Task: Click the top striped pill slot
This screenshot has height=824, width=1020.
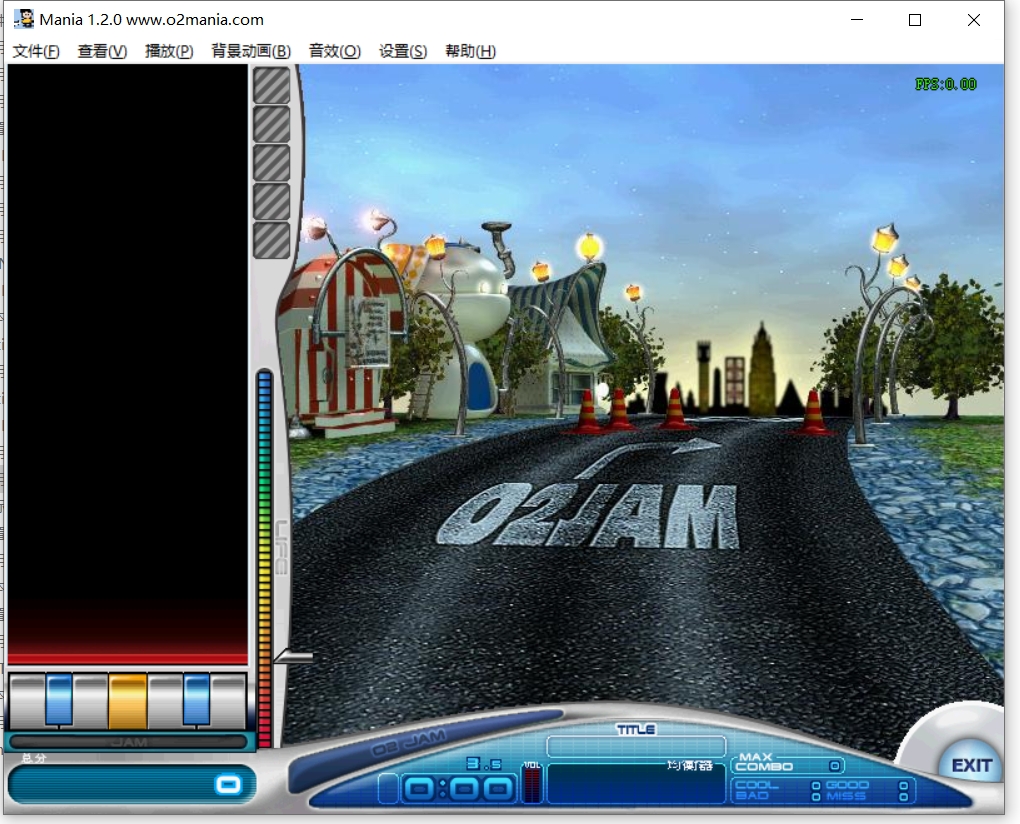Action: (271, 86)
